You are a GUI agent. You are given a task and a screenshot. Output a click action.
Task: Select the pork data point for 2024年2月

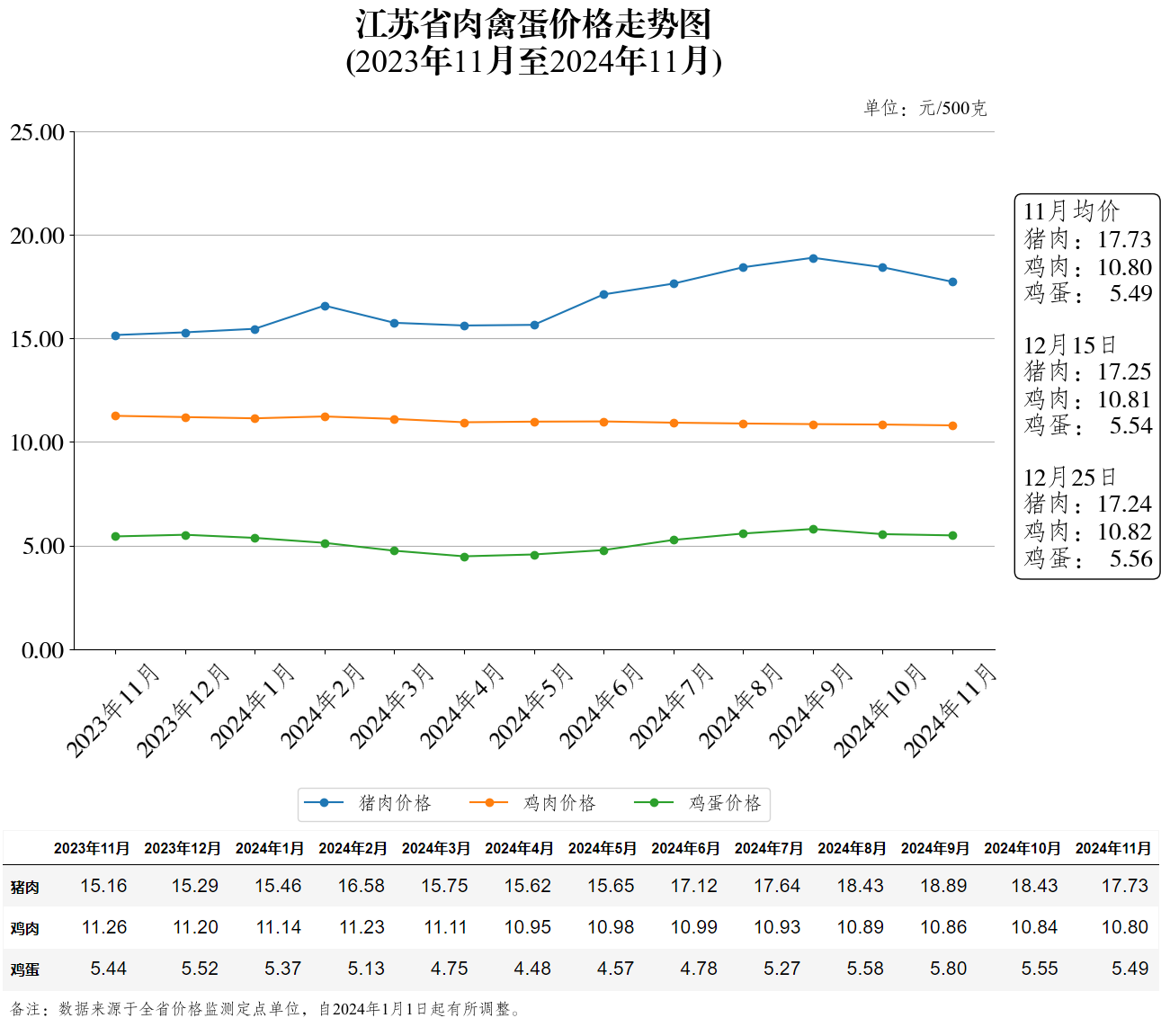coord(325,306)
